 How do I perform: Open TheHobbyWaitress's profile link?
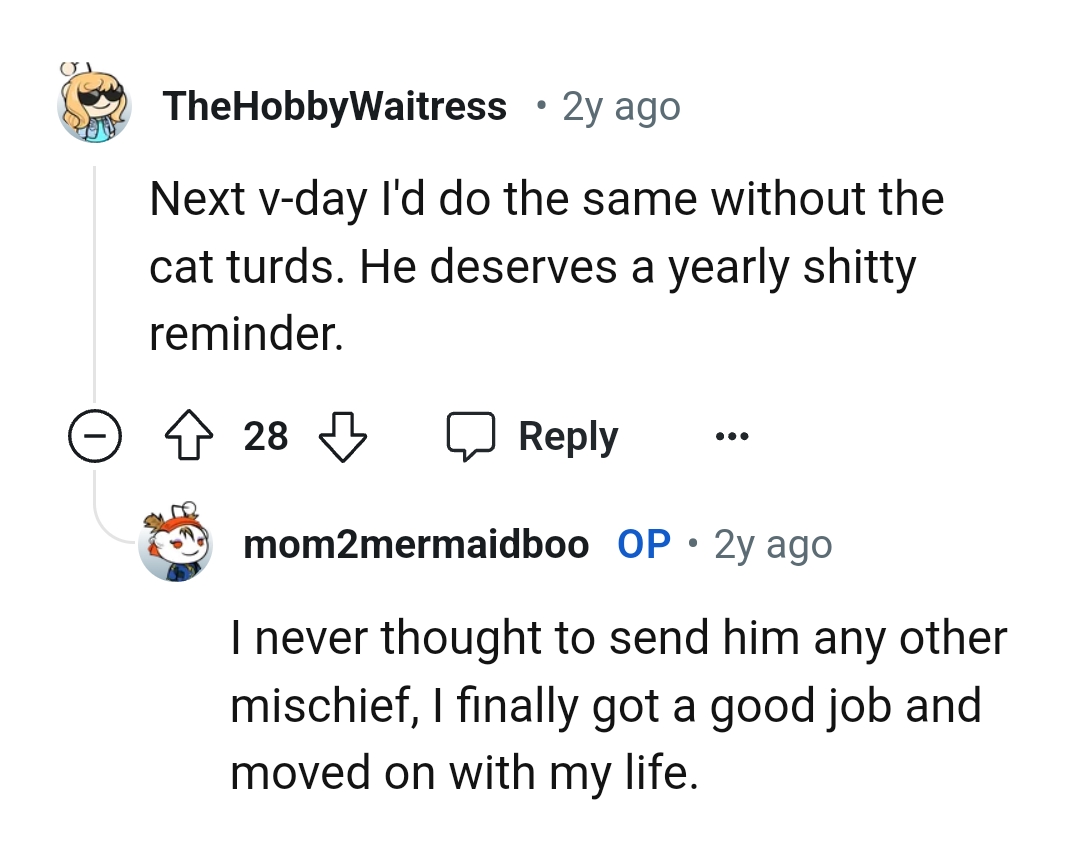(x=335, y=105)
